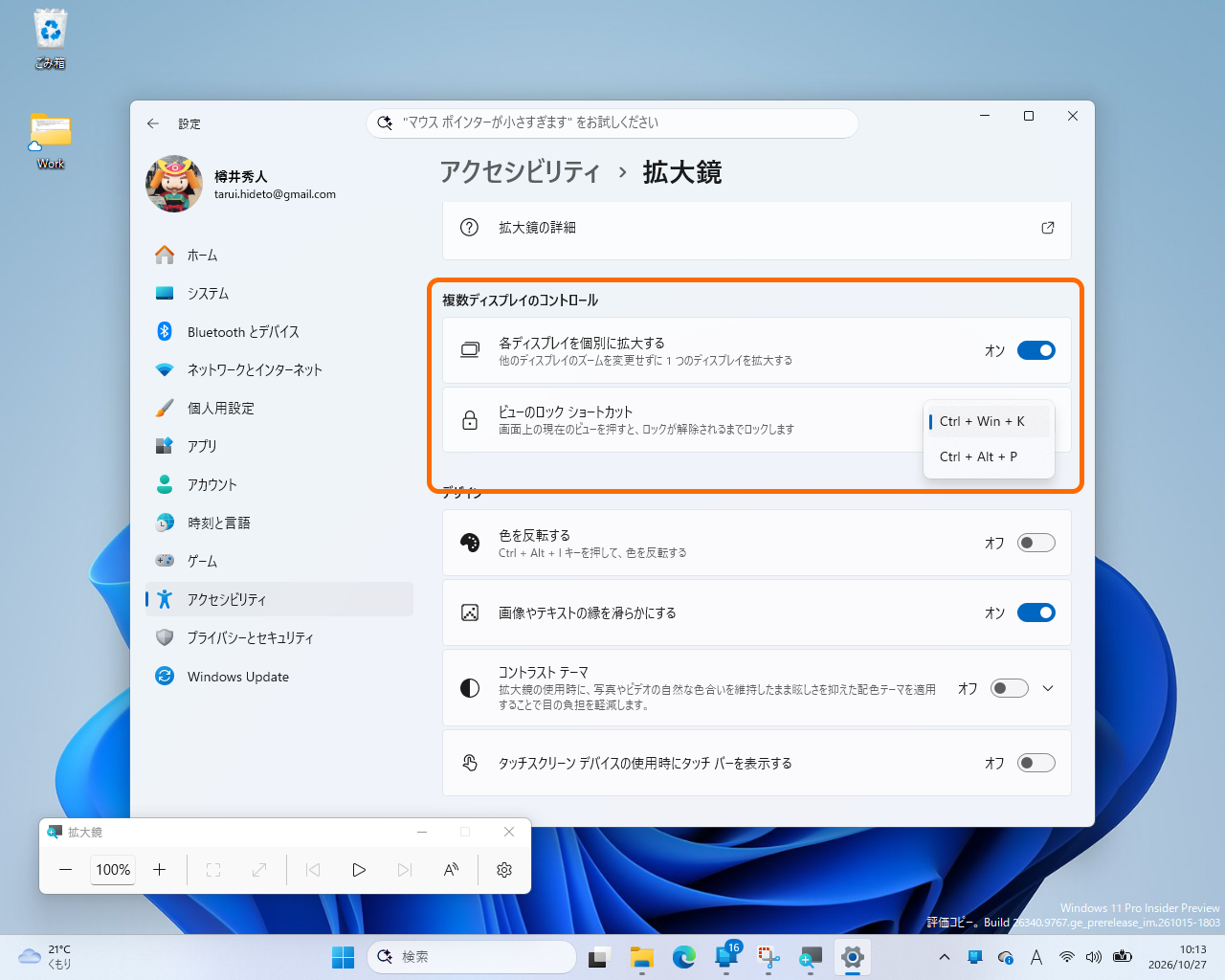Enable タッチ バーを表示する toggle

pos(1036,763)
